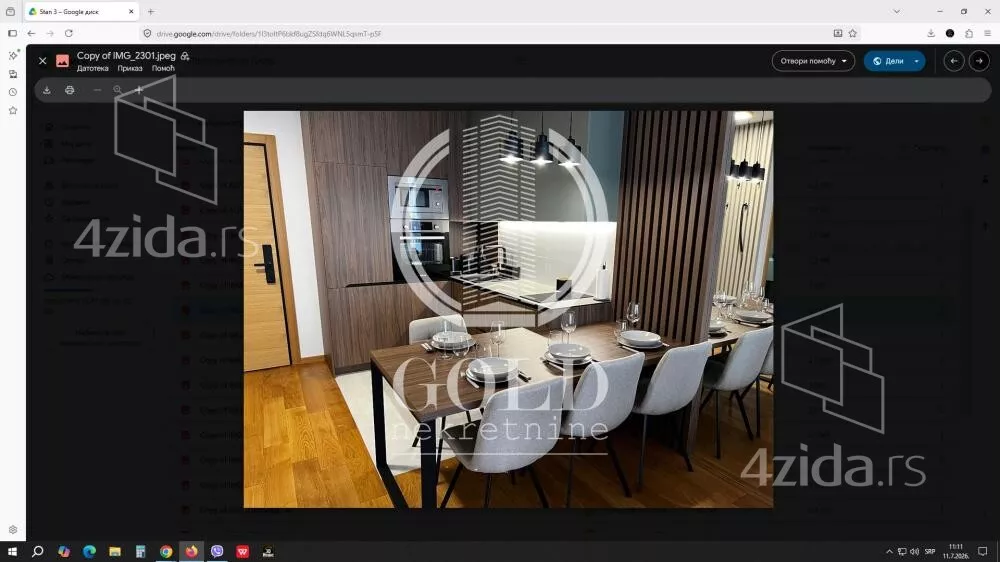Image resolution: width=1000 pixels, height=562 pixels.
Task: Click the browser address bar
Action: 485,33
